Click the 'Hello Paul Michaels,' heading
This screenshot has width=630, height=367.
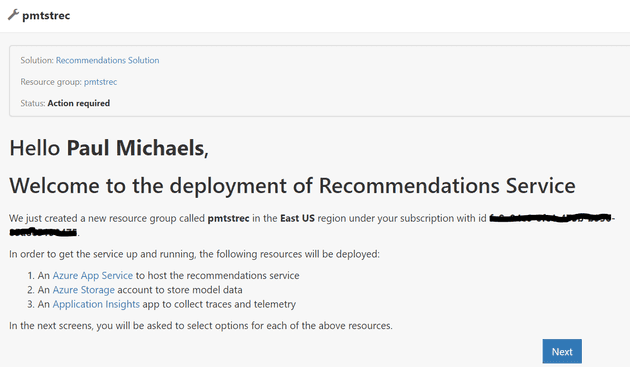tap(109, 148)
